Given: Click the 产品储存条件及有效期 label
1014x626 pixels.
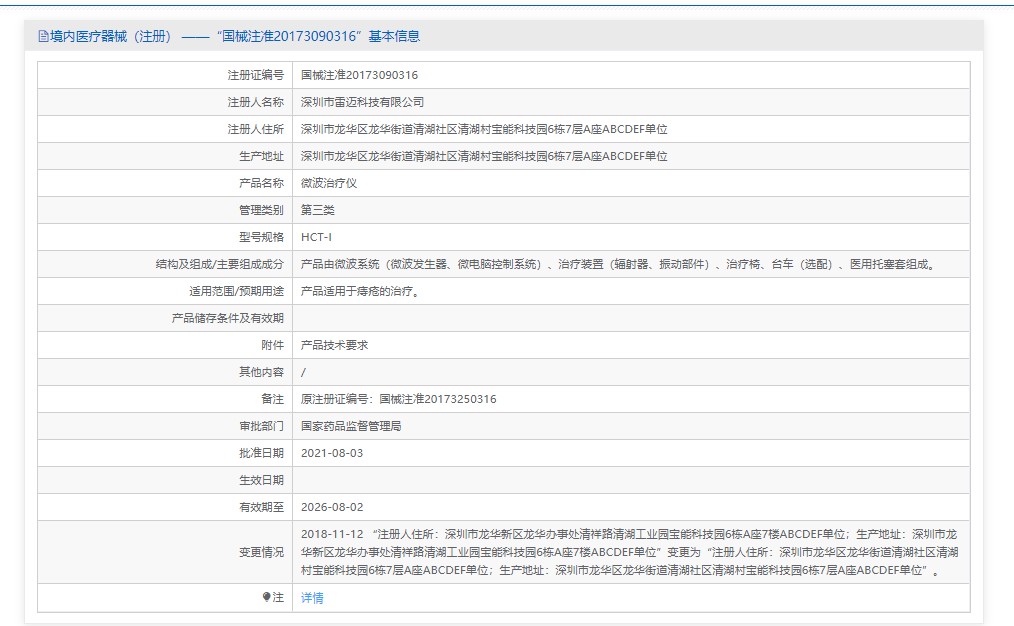Looking at the screenshot, I should 228,318.
